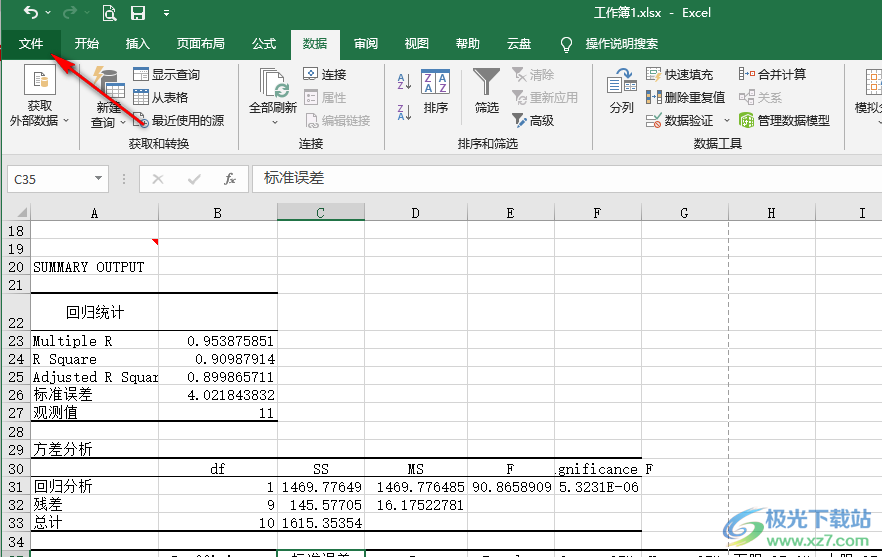Screen dimensions: 882x557
Task: Select column F header
Action: tap(597, 213)
